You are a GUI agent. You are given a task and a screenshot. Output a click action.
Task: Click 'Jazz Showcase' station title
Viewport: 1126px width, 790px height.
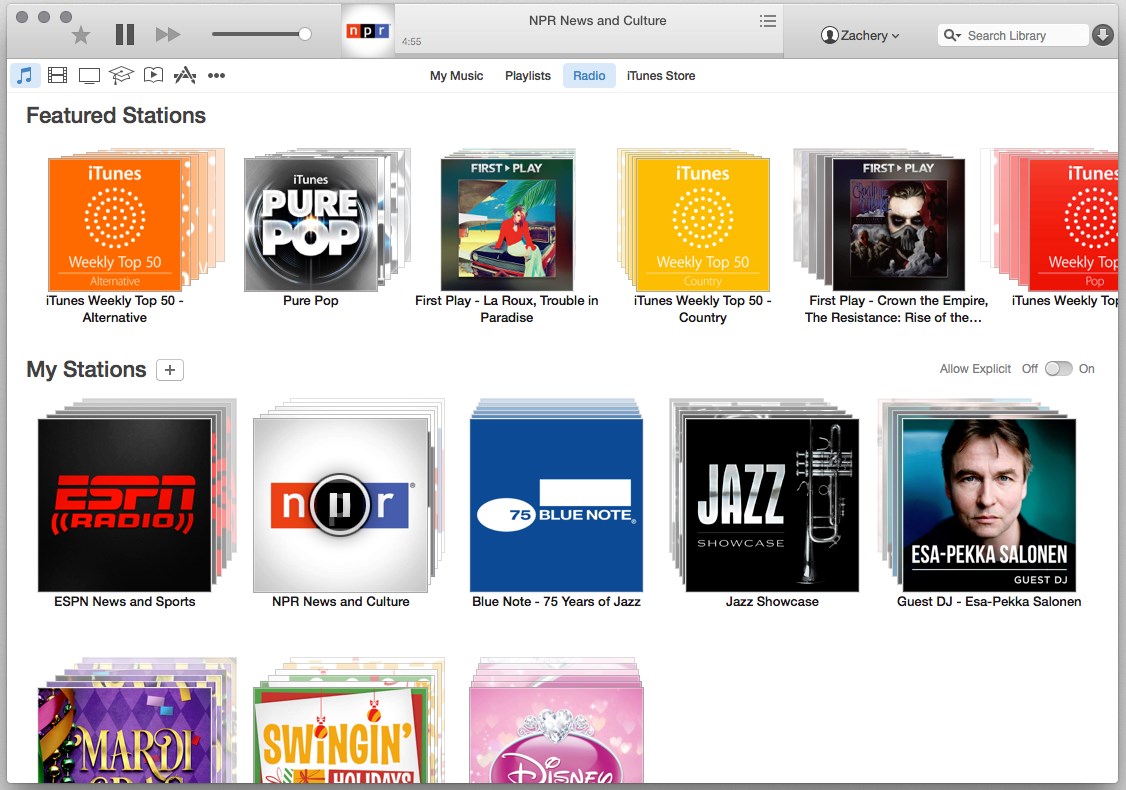click(772, 602)
